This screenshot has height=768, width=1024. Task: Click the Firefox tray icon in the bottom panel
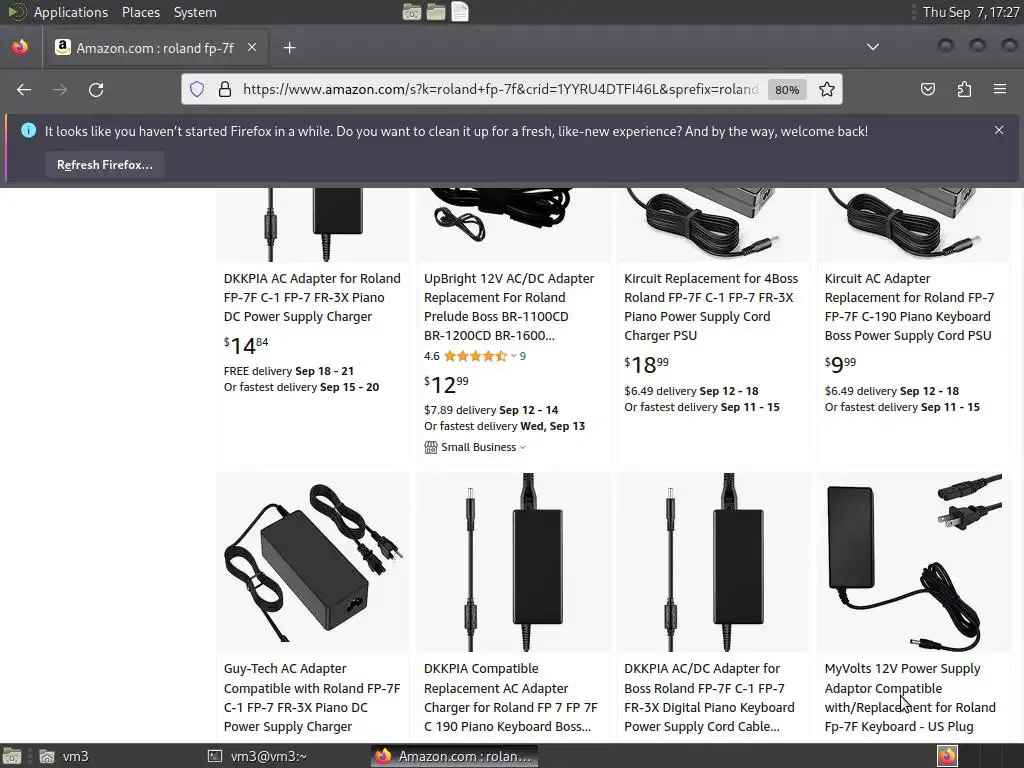point(947,756)
